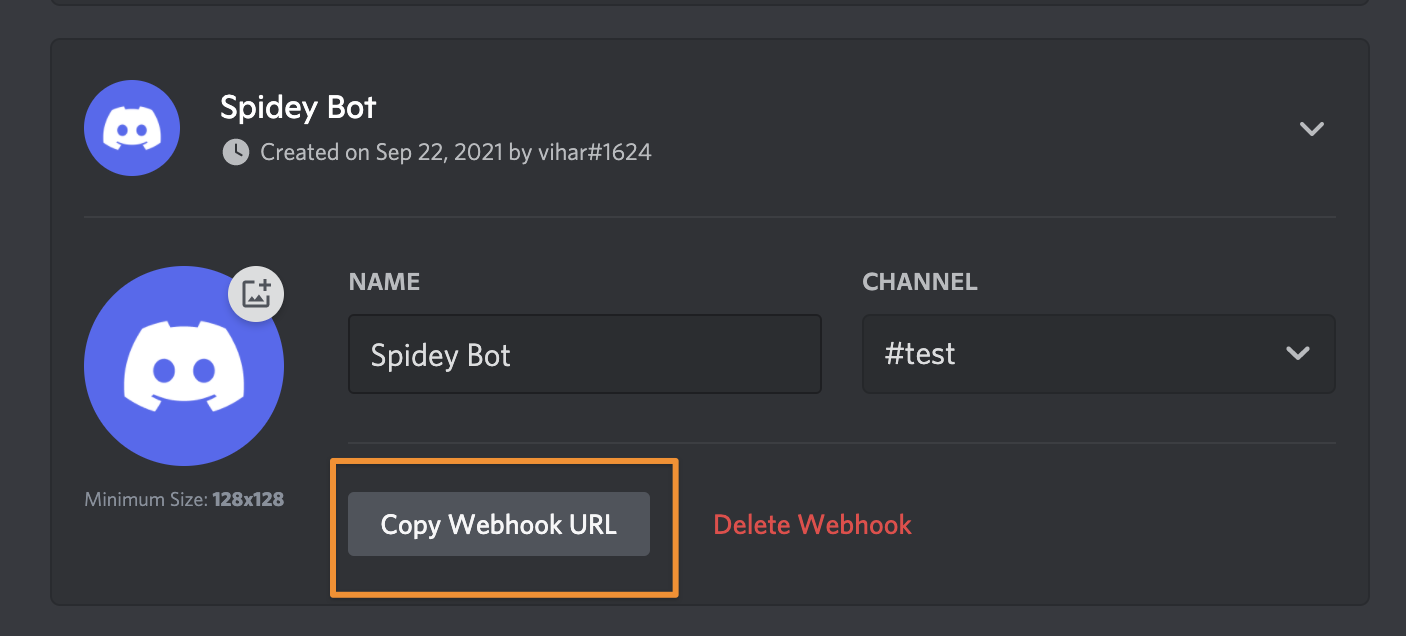The width and height of the screenshot is (1406, 636).
Task: Click the Minimum Size hint under the avatar
Action: [x=184, y=498]
